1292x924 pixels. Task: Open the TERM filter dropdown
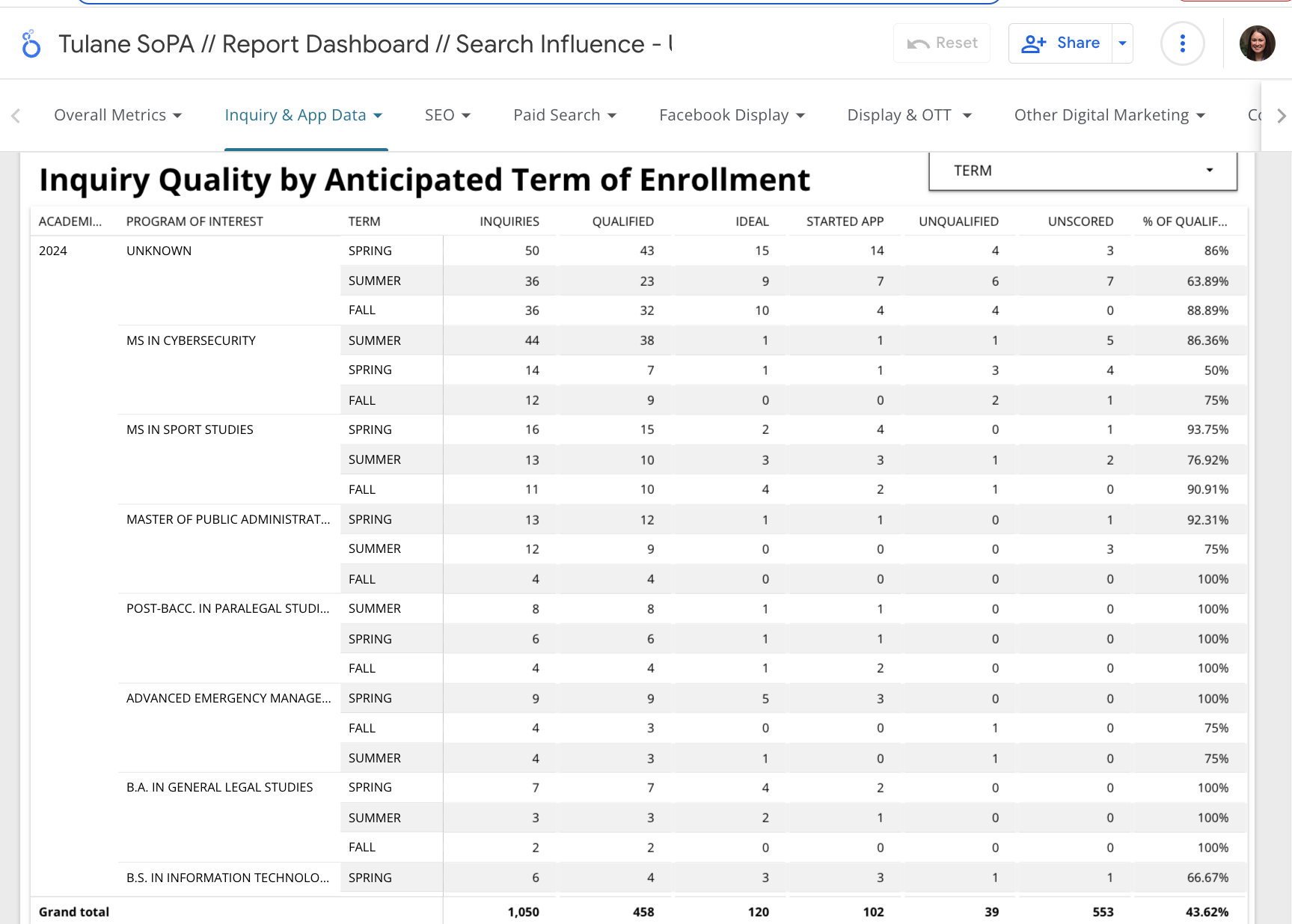click(x=1083, y=171)
